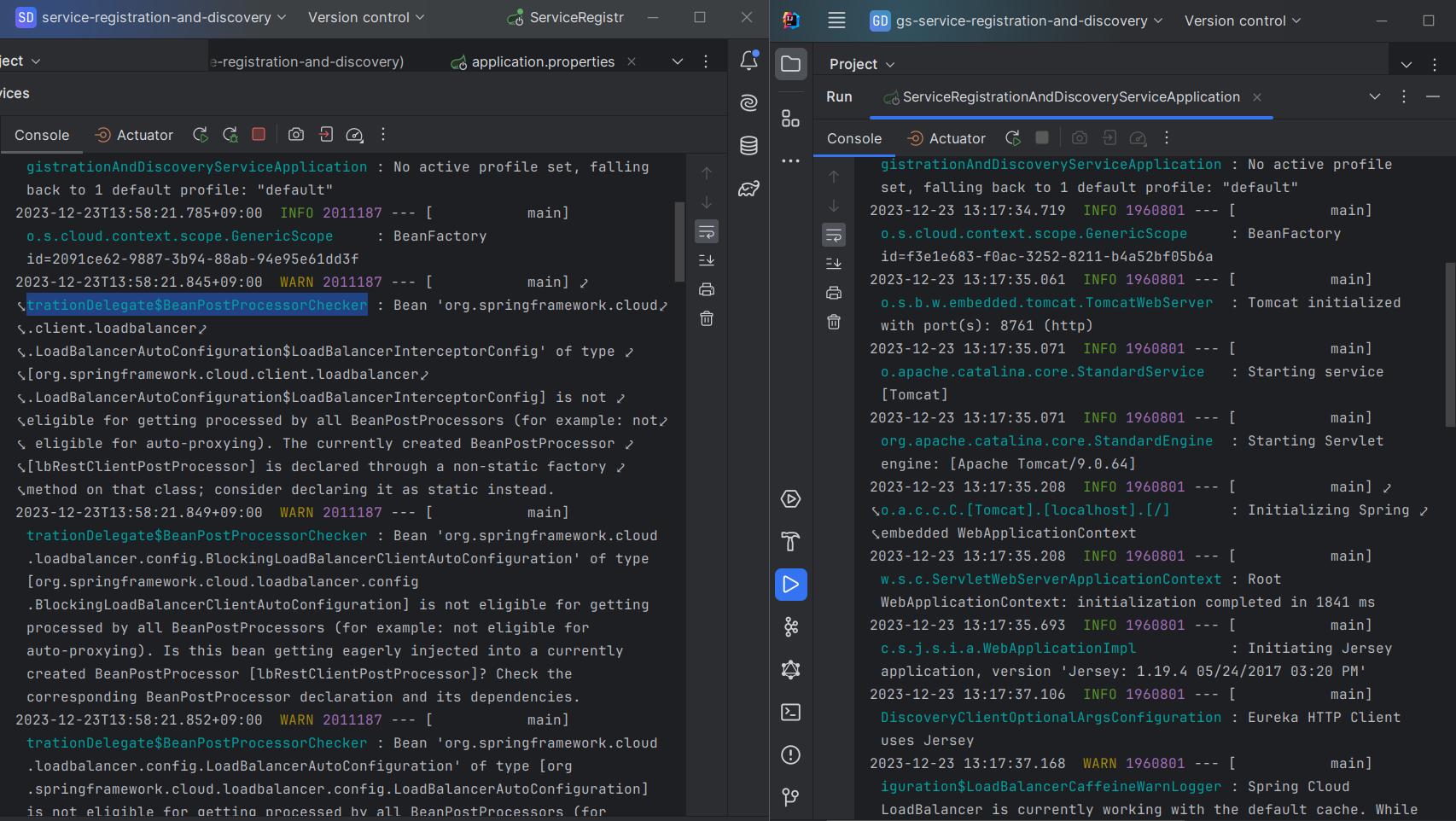1456x821 pixels.
Task: Toggle soft-wrap in right Run console
Action: pyautogui.click(x=834, y=235)
